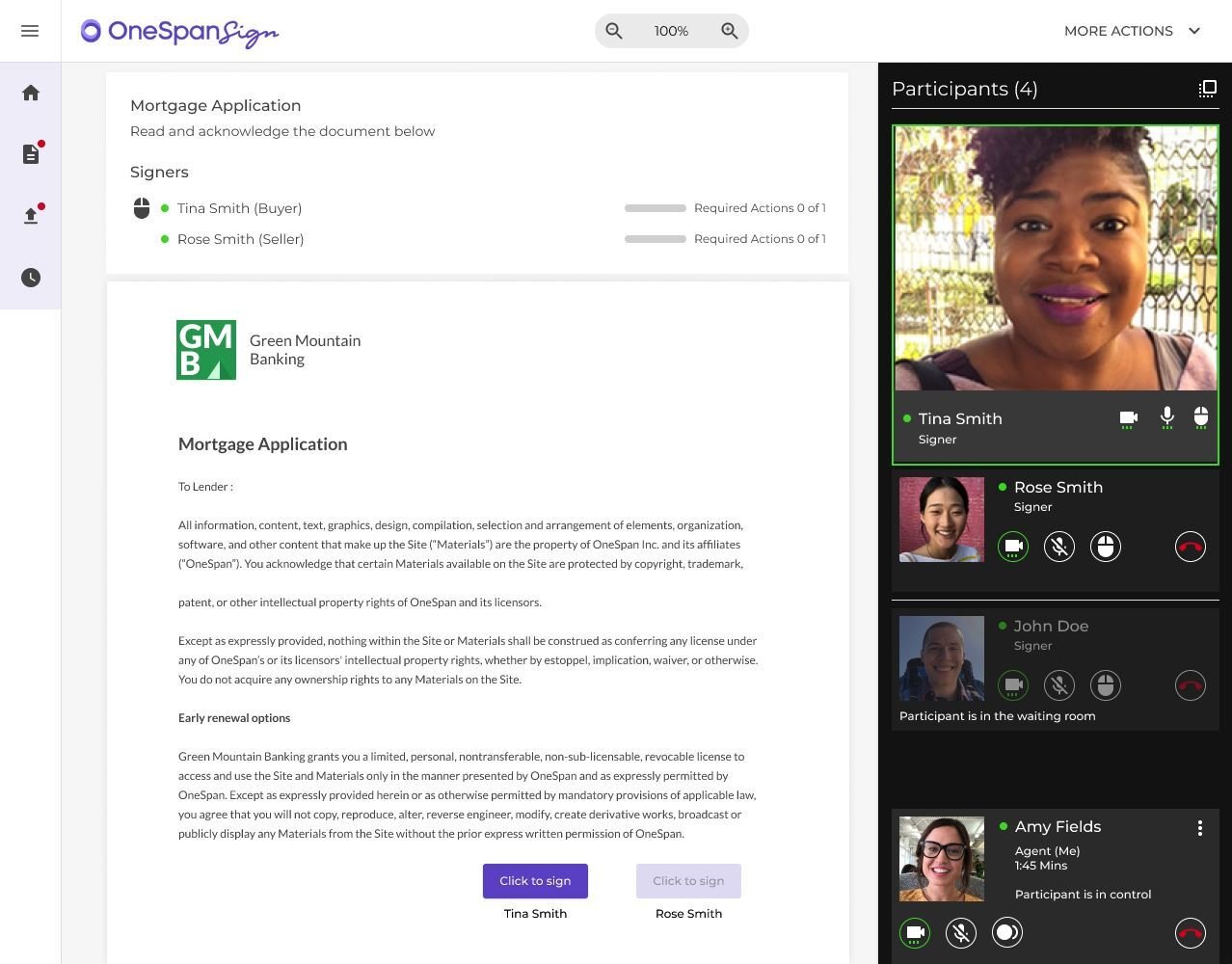Viewport: 1232px width, 964px height.
Task: Select John Doe's video thumbnail
Action: pos(942,658)
